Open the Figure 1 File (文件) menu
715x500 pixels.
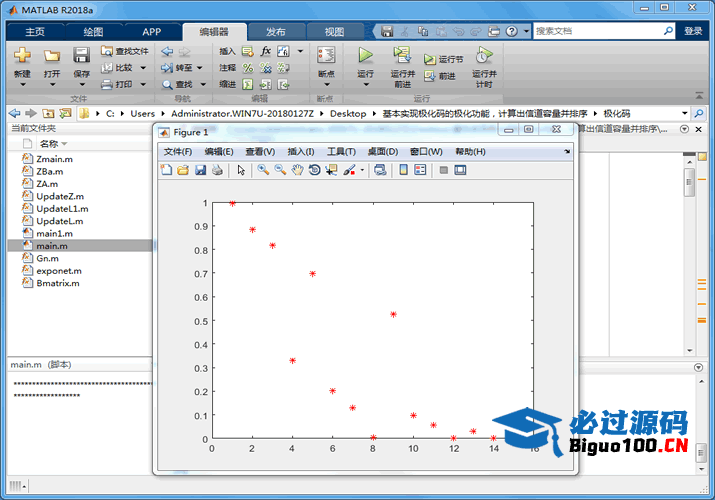(178, 152)
